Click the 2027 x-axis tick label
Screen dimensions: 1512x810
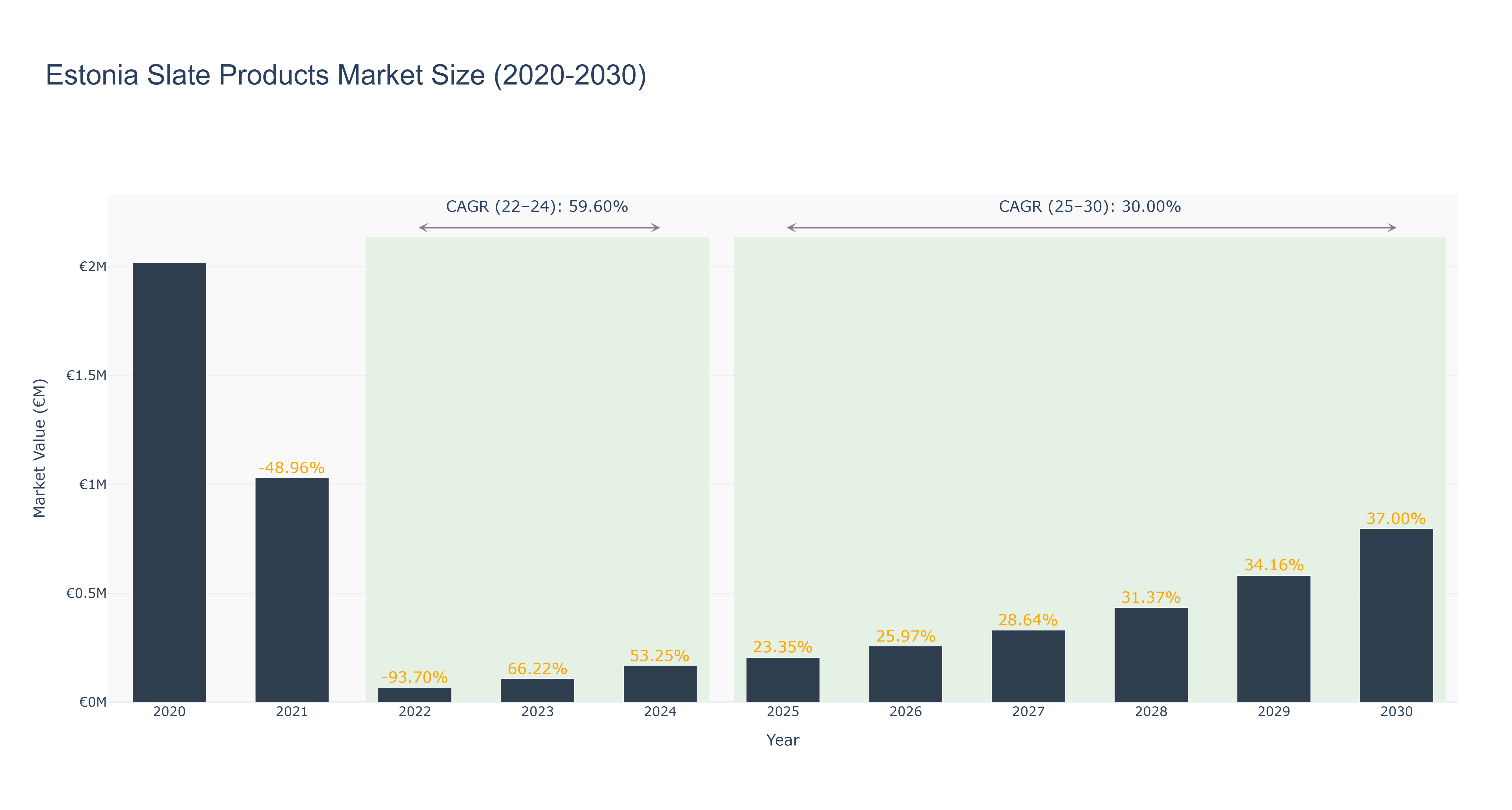[x=1028, y=712]
